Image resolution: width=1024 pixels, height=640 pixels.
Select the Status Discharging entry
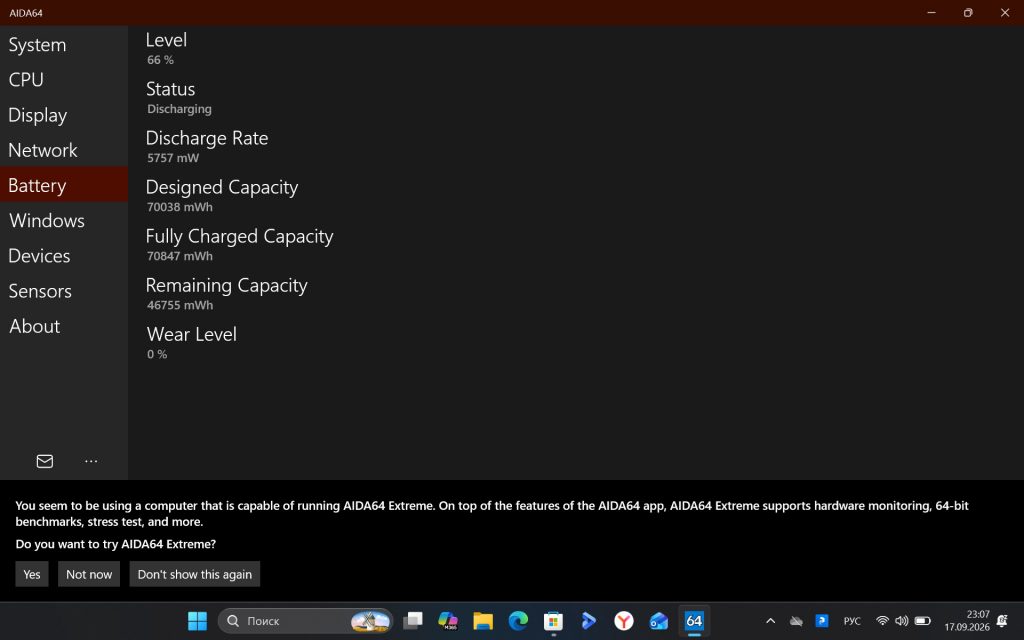tap(179, 97)
